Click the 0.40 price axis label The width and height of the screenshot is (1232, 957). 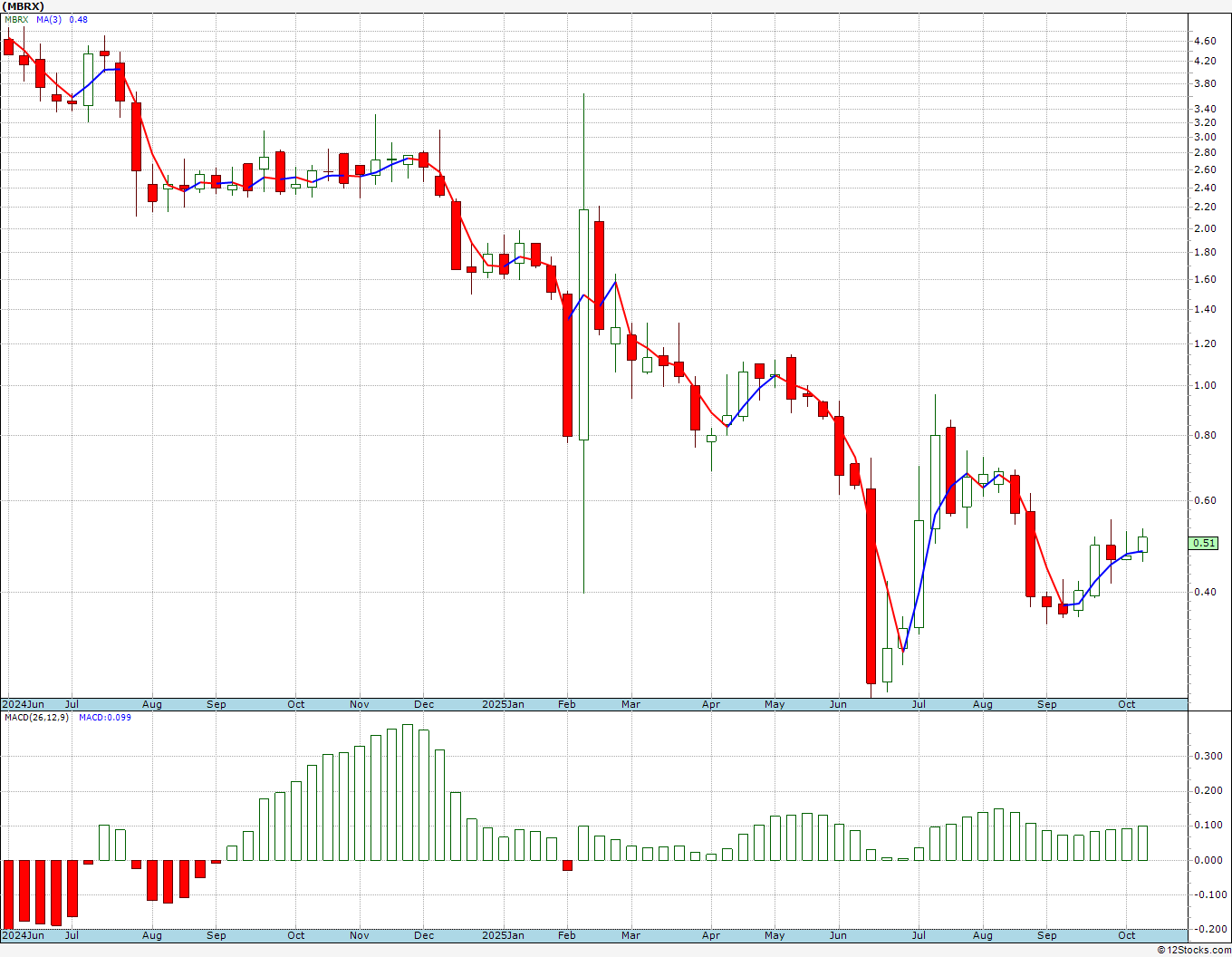(1205, 593)
